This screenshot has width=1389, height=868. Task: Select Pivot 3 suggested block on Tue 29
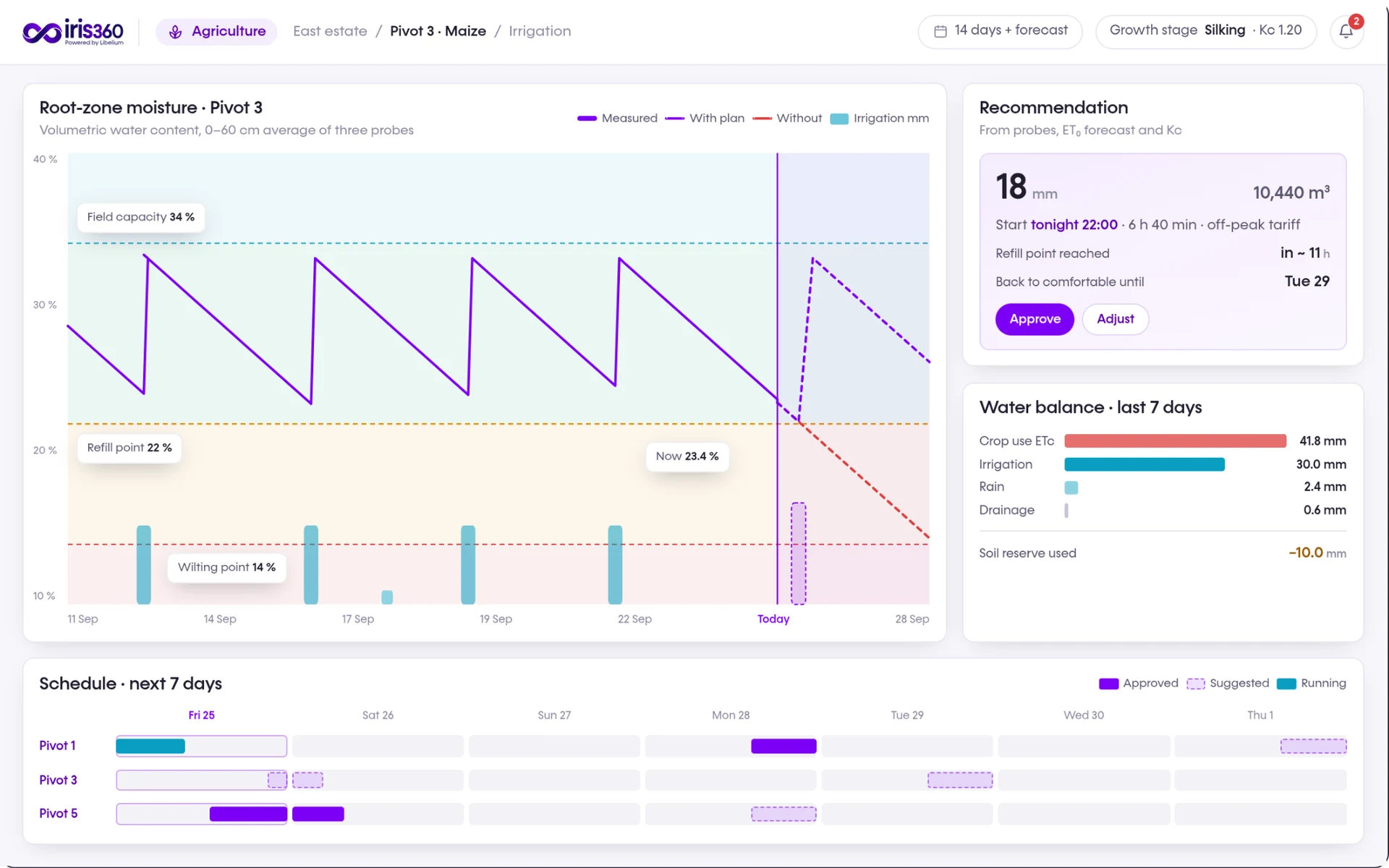coord(960,780)
